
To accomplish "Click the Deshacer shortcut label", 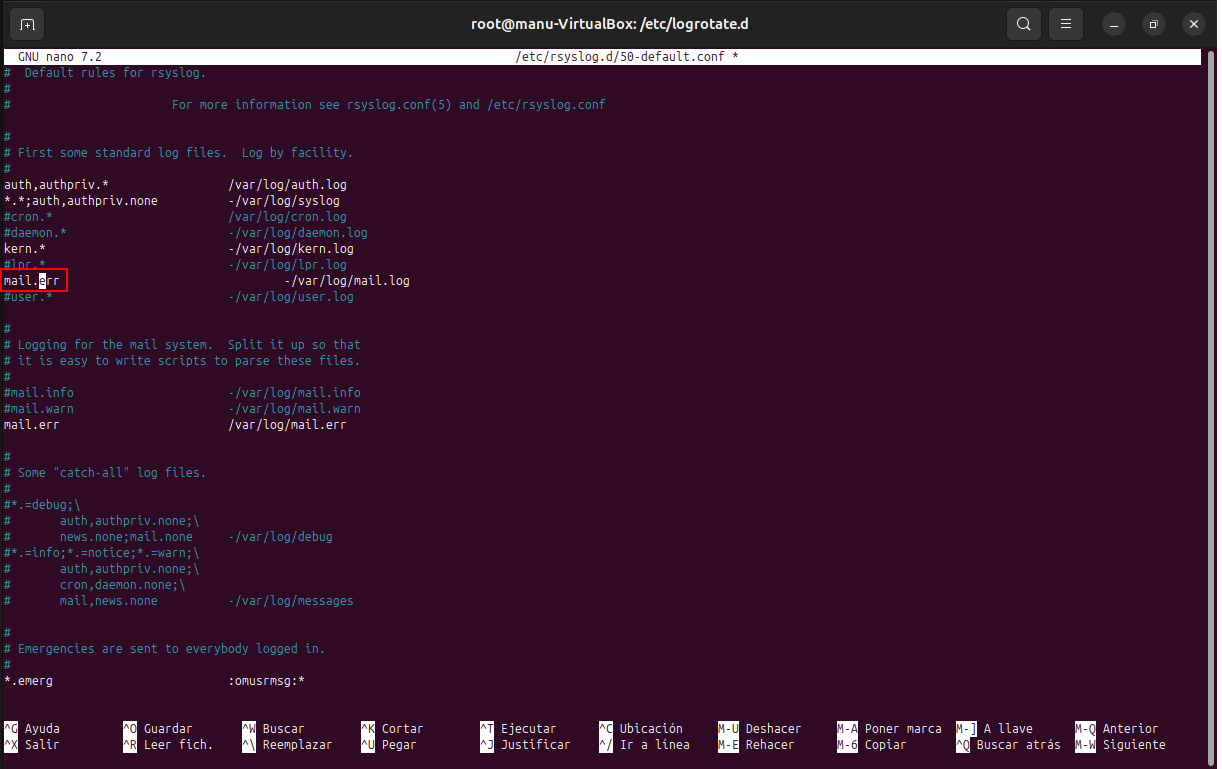I will tap(773, 729).
